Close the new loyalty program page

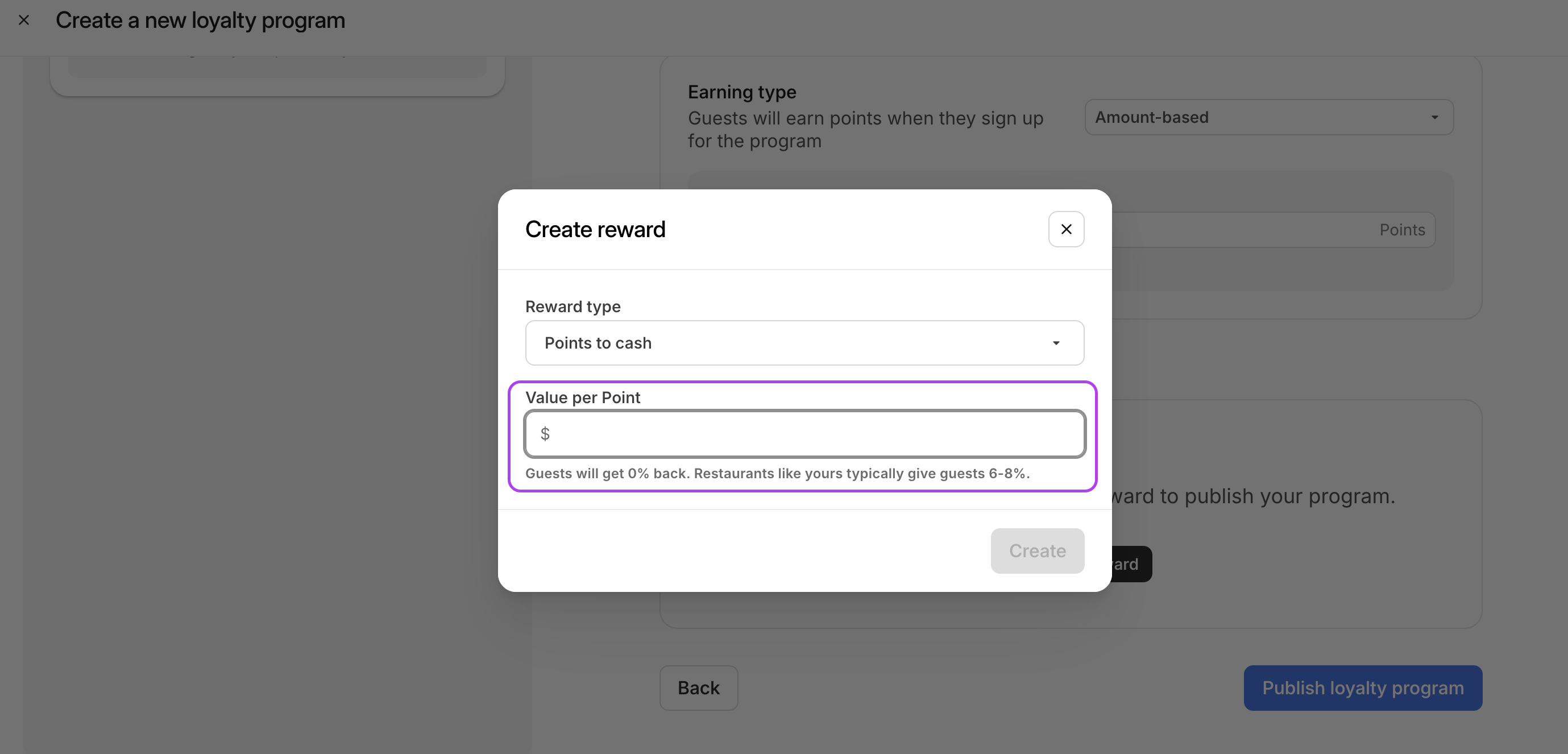click(24, 20)
